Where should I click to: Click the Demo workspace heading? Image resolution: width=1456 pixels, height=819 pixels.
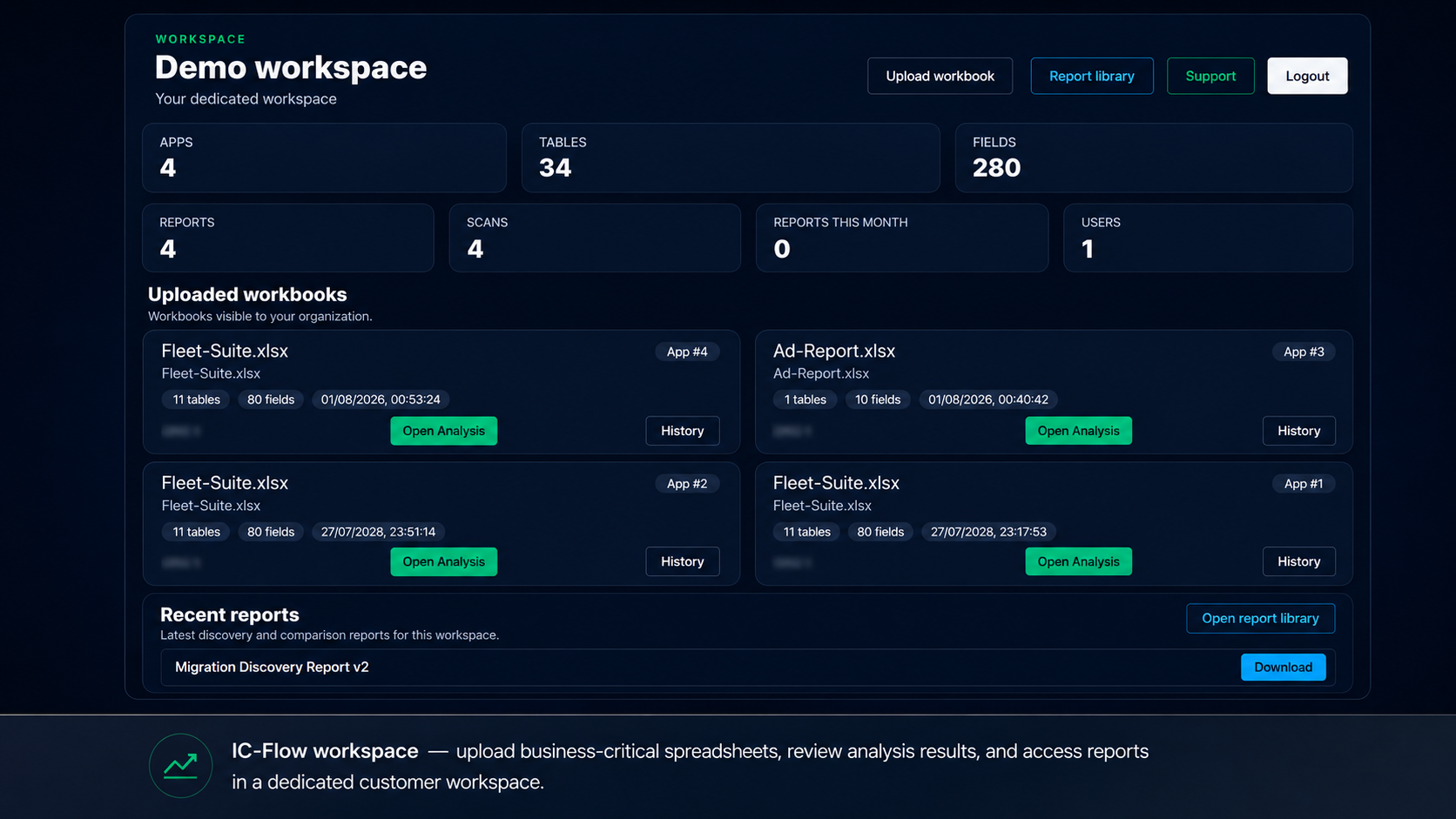pyautogui.click(x=291, y=67)
